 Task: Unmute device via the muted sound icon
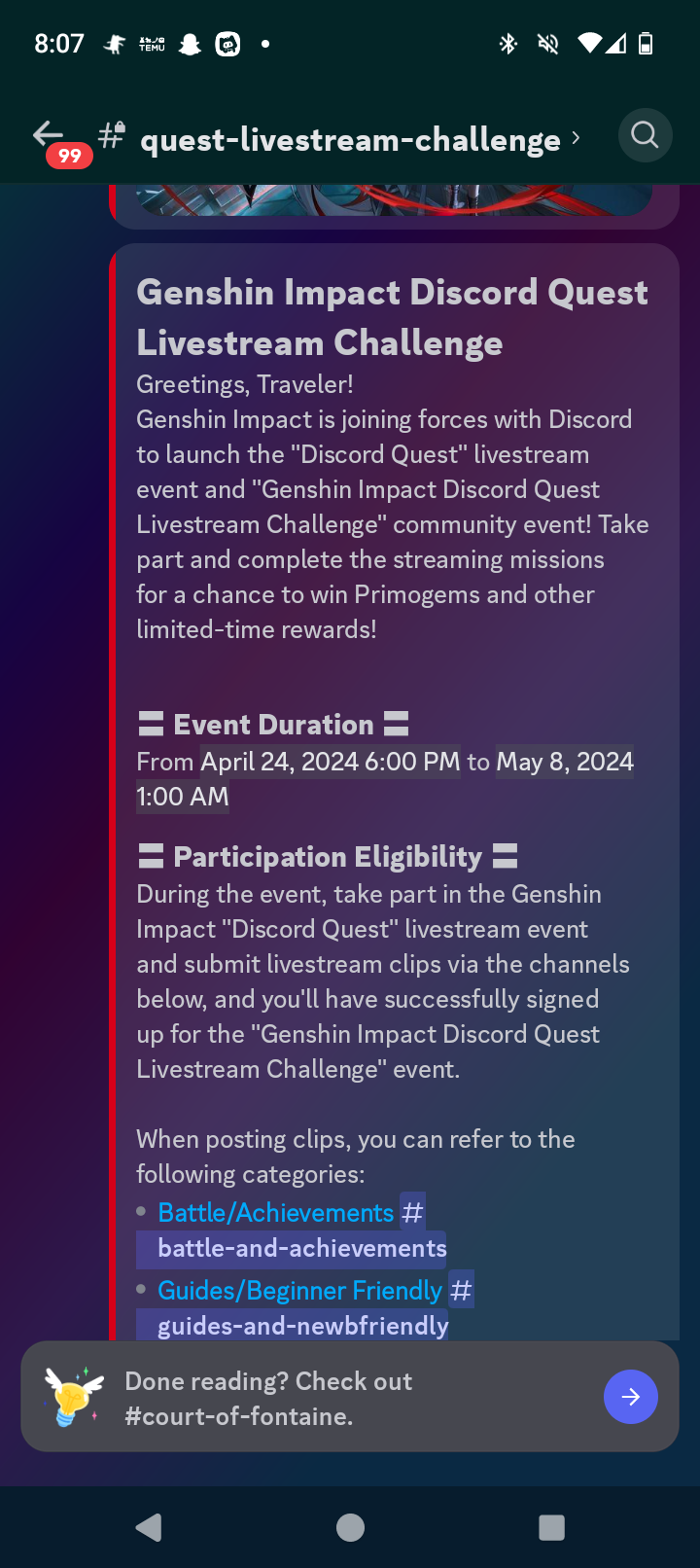tap(546, 44)
